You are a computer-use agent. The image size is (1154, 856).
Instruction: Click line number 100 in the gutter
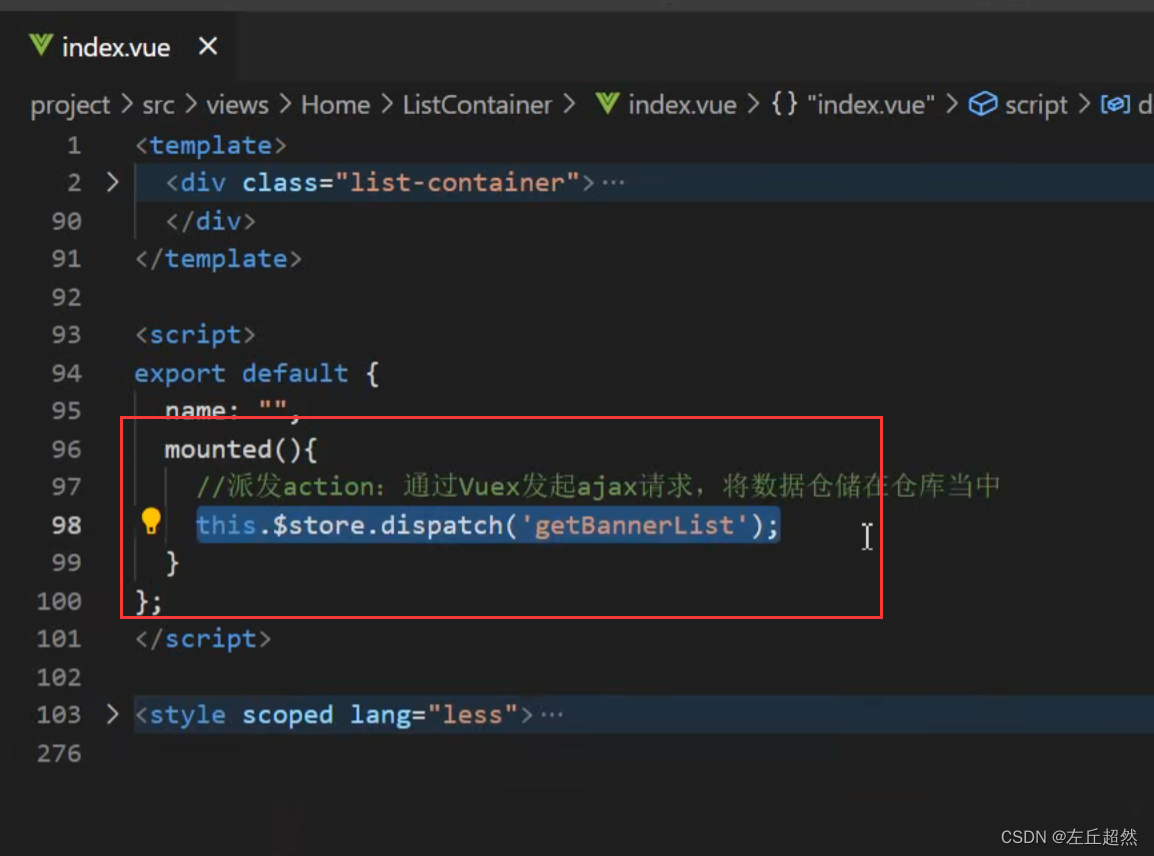[59, 601]
